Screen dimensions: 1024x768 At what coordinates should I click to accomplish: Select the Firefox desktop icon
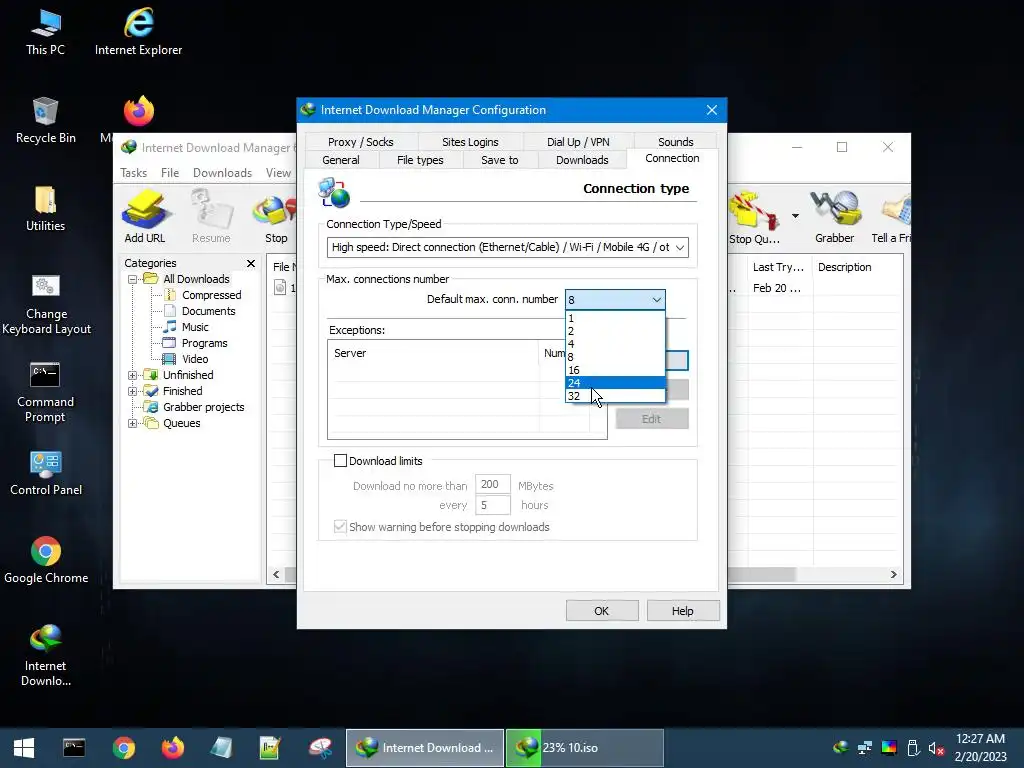138,111
